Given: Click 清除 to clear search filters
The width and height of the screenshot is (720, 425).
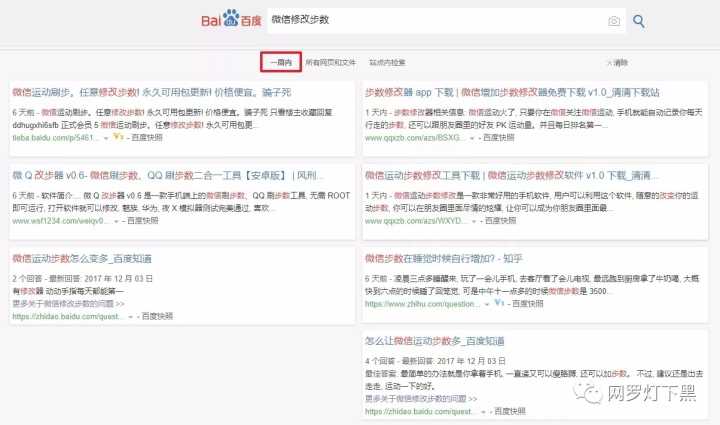Looking at the screenshot, I should tap(618, 62).
